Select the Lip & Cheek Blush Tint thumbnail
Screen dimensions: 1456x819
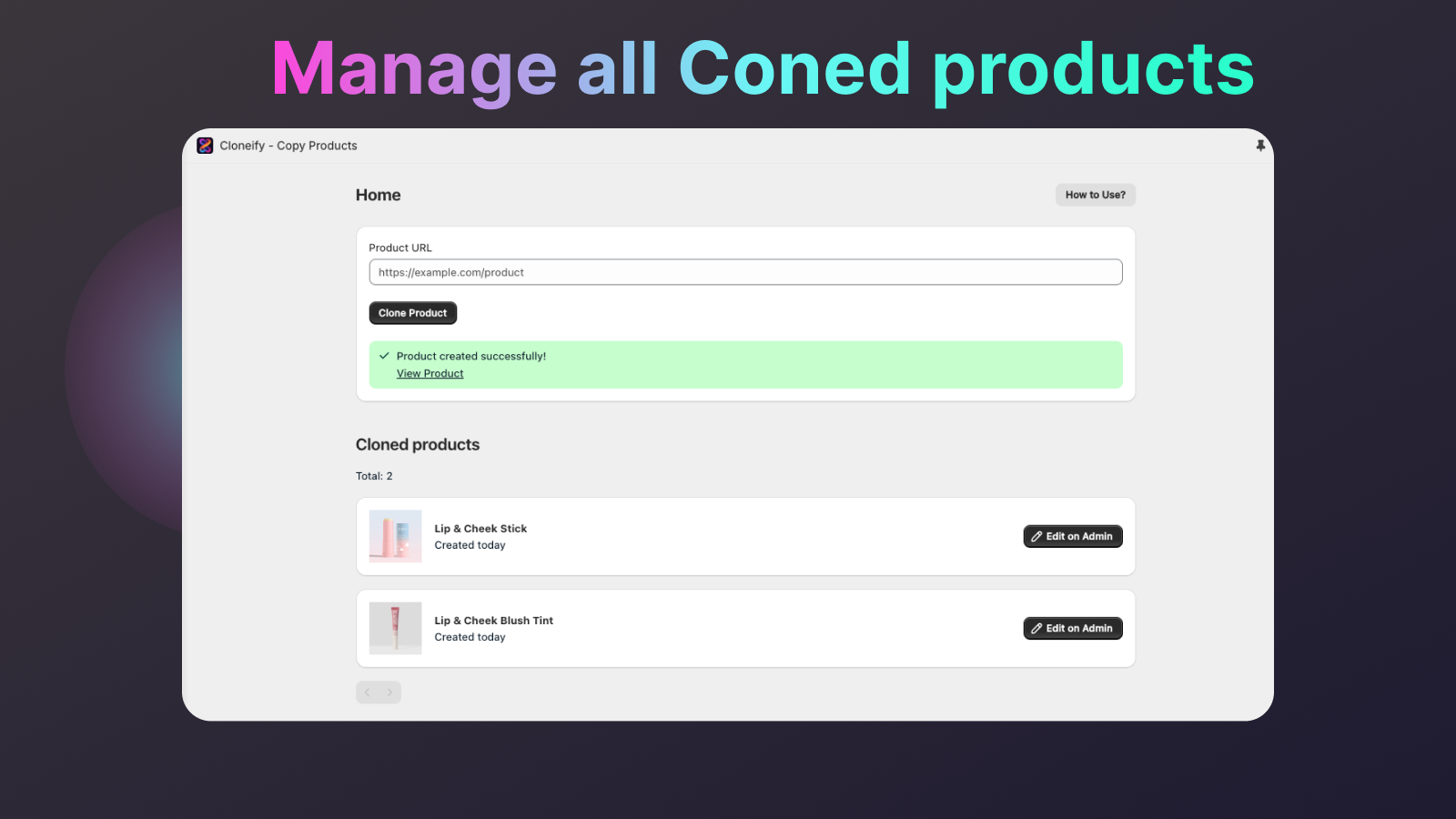[x=394, y=628]
